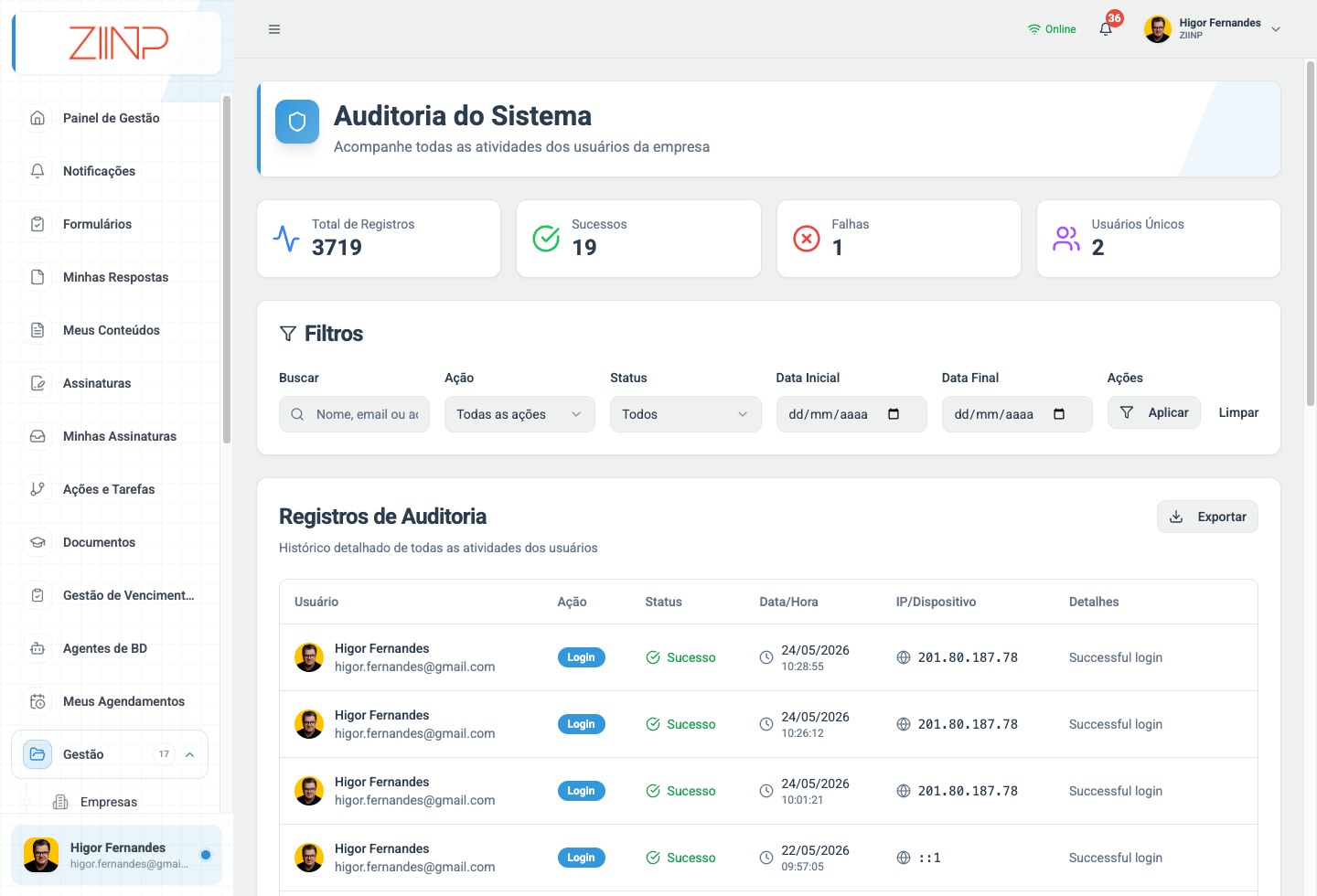Open Notificações in the sidebar

(x=110, y=171)
